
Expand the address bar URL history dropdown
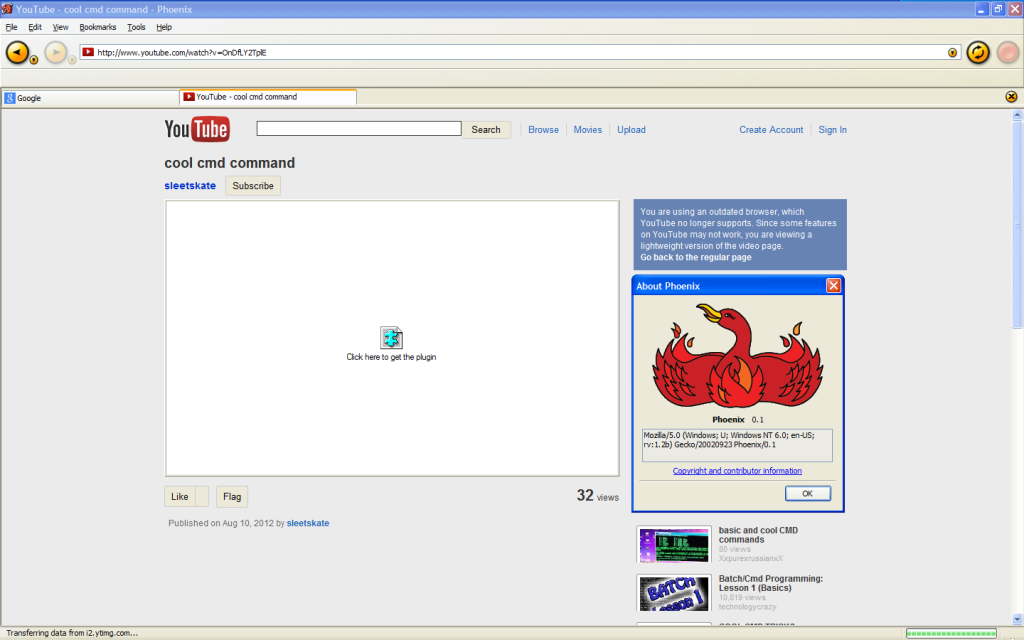pos(952,52)
